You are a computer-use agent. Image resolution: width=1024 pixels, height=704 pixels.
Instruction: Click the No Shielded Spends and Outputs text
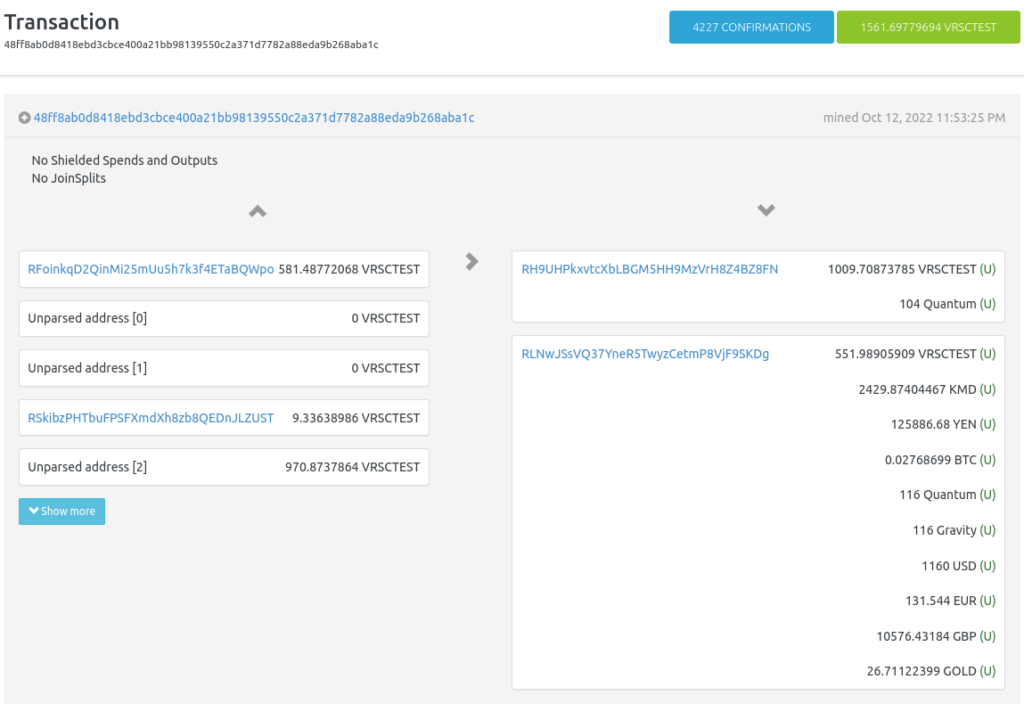pos(125,160)
